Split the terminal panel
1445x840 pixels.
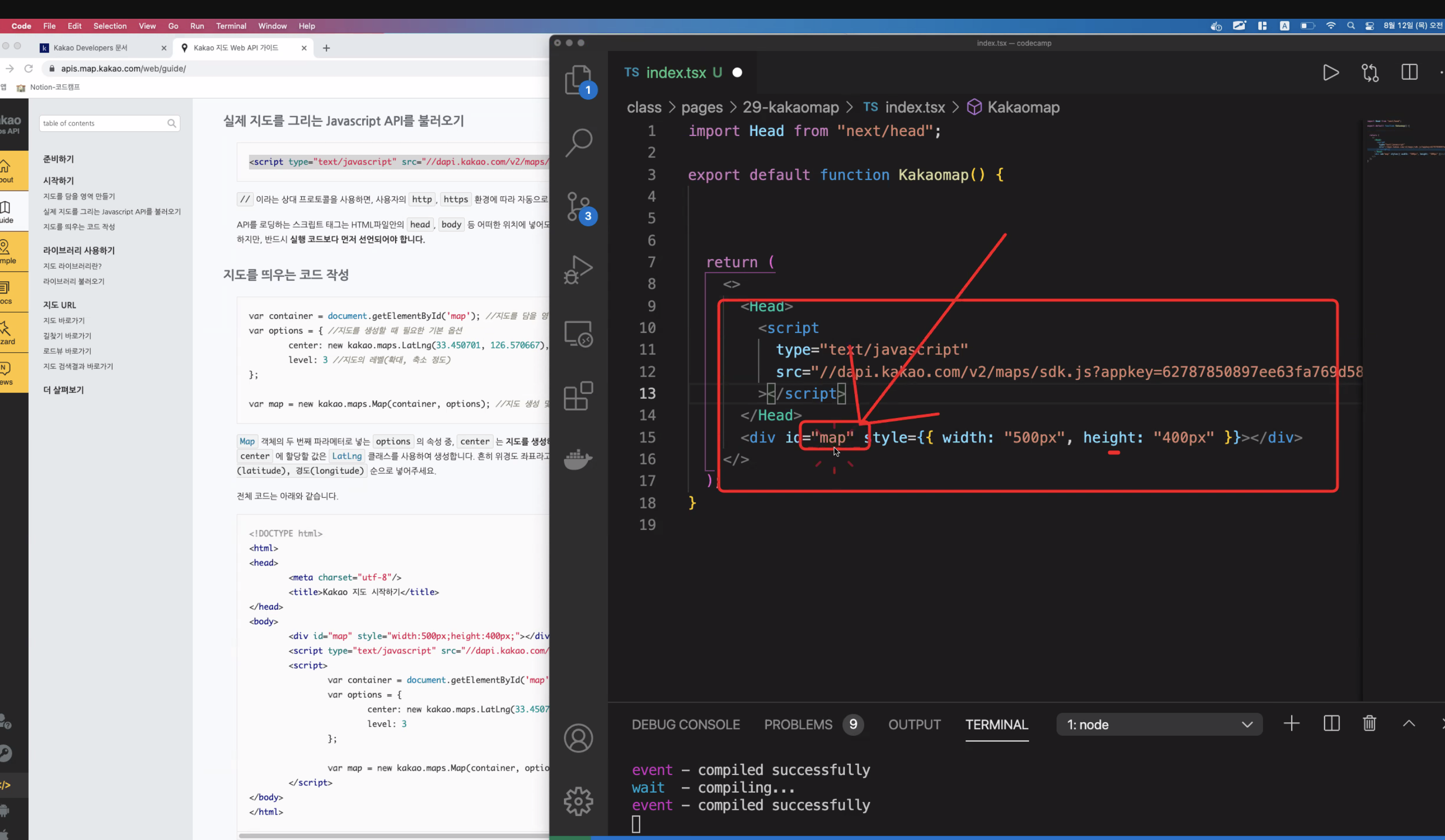coord(1331,724)
